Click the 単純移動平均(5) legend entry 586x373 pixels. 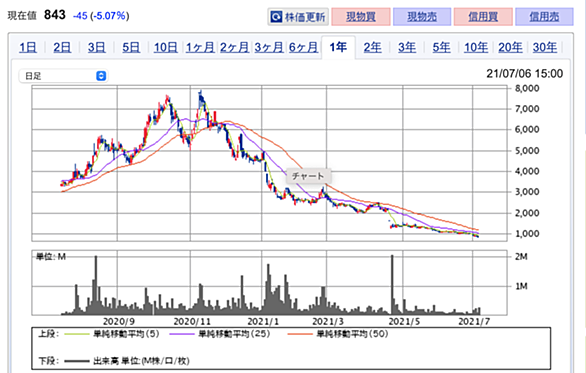coord(112,334)
